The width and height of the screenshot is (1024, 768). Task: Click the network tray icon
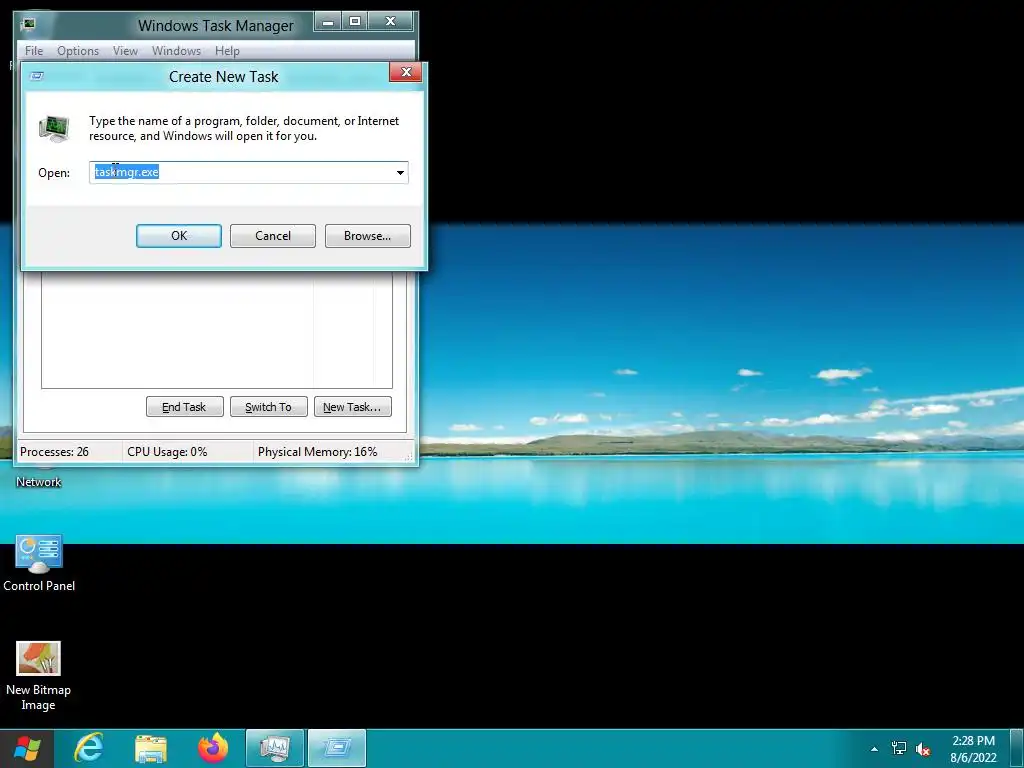click(899, 748)
